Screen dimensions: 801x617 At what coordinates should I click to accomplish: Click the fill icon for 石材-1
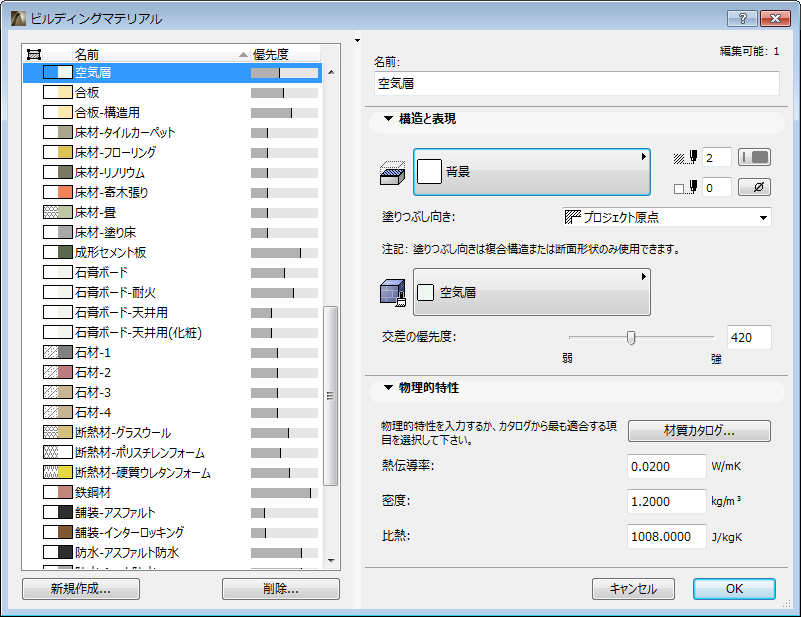pos(58,352)
